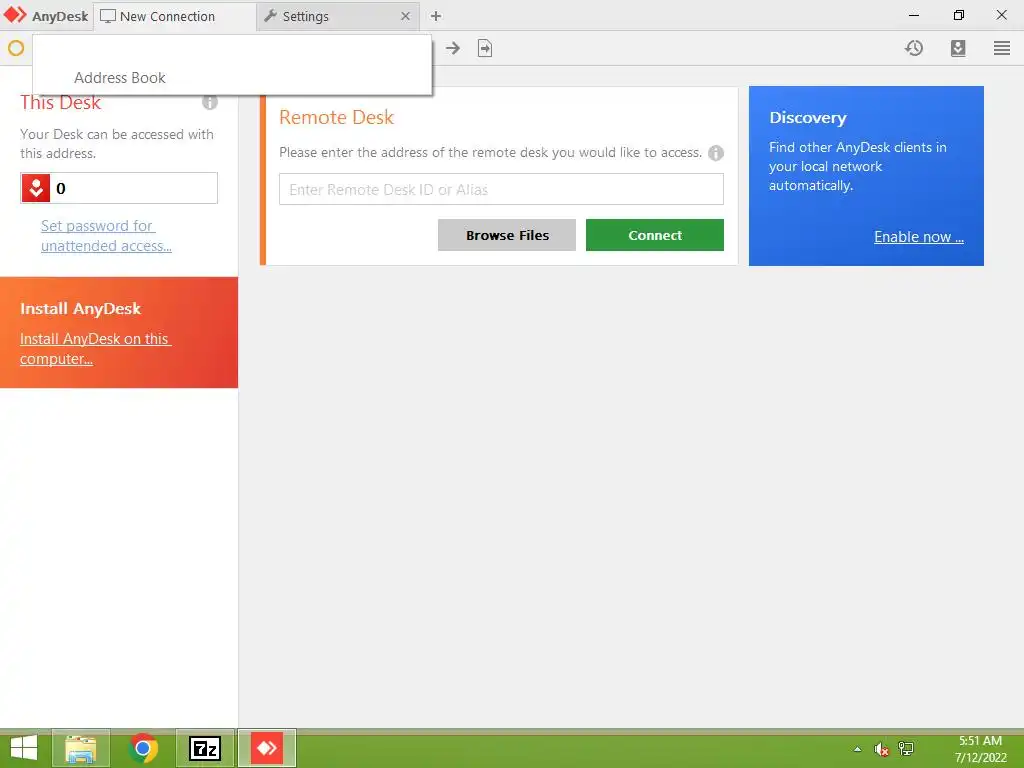Click Enable now link in Discovery

pos(919,237)
